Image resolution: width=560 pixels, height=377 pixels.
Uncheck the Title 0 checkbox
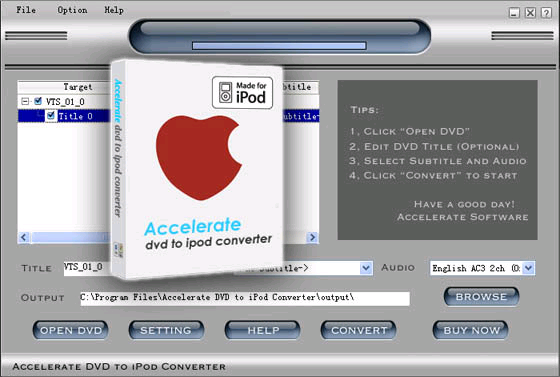click(x=51, y=116)
